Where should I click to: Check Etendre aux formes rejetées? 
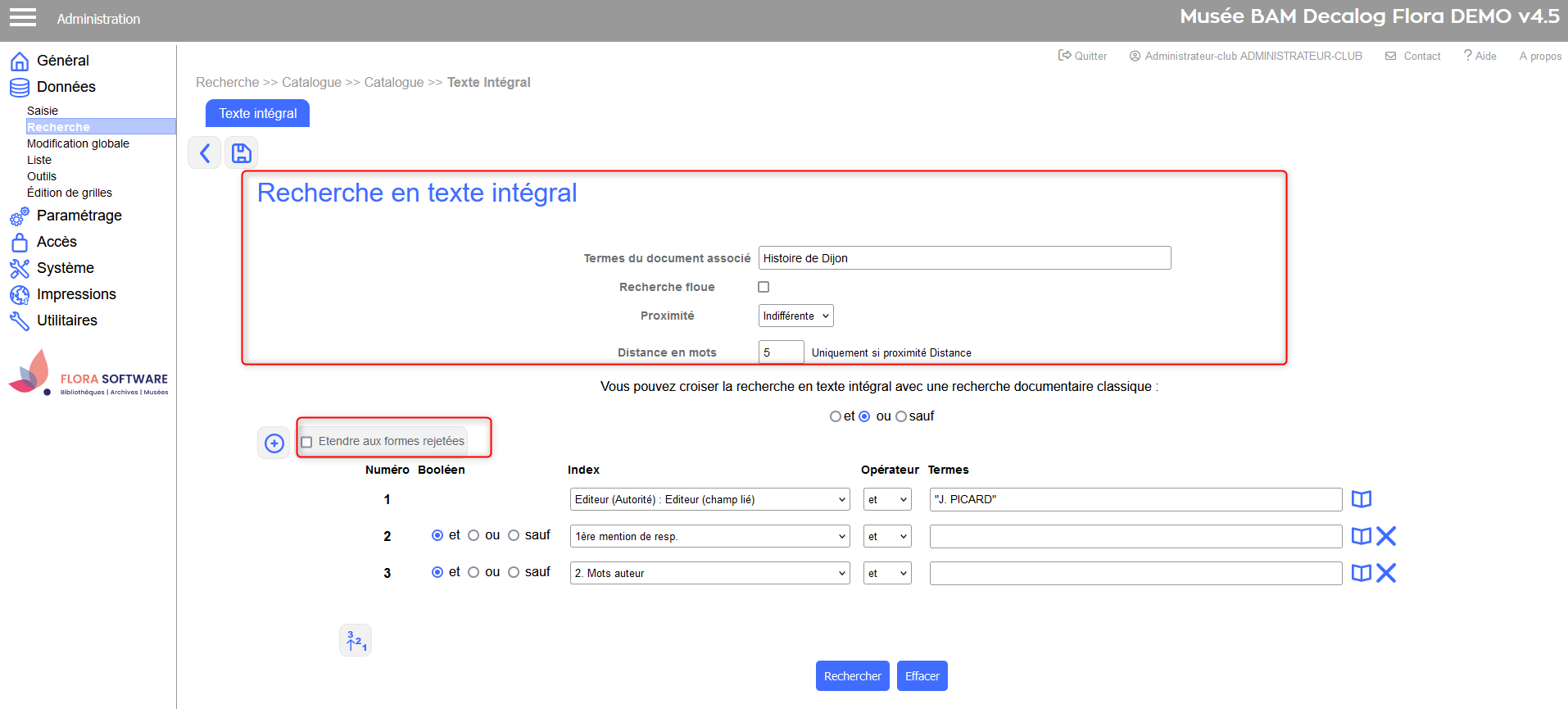307,442
